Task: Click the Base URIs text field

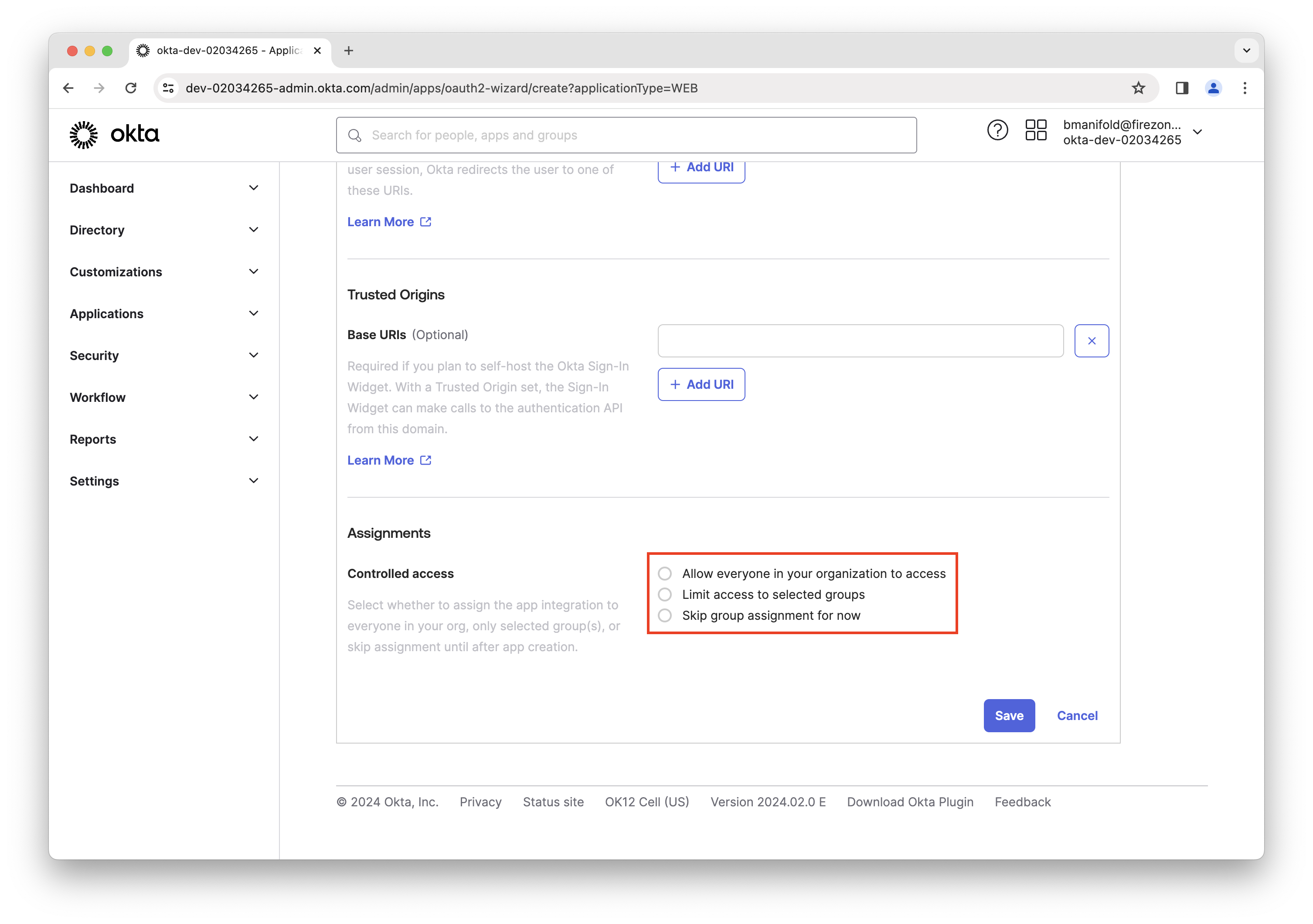Action: click(x=860, y=341)
